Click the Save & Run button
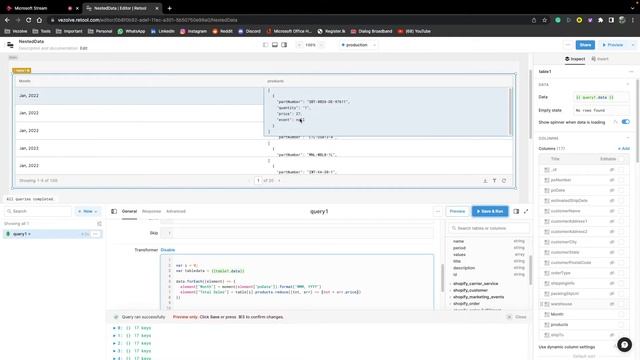This screenshot has height=360, width=640. pos(490,211)
